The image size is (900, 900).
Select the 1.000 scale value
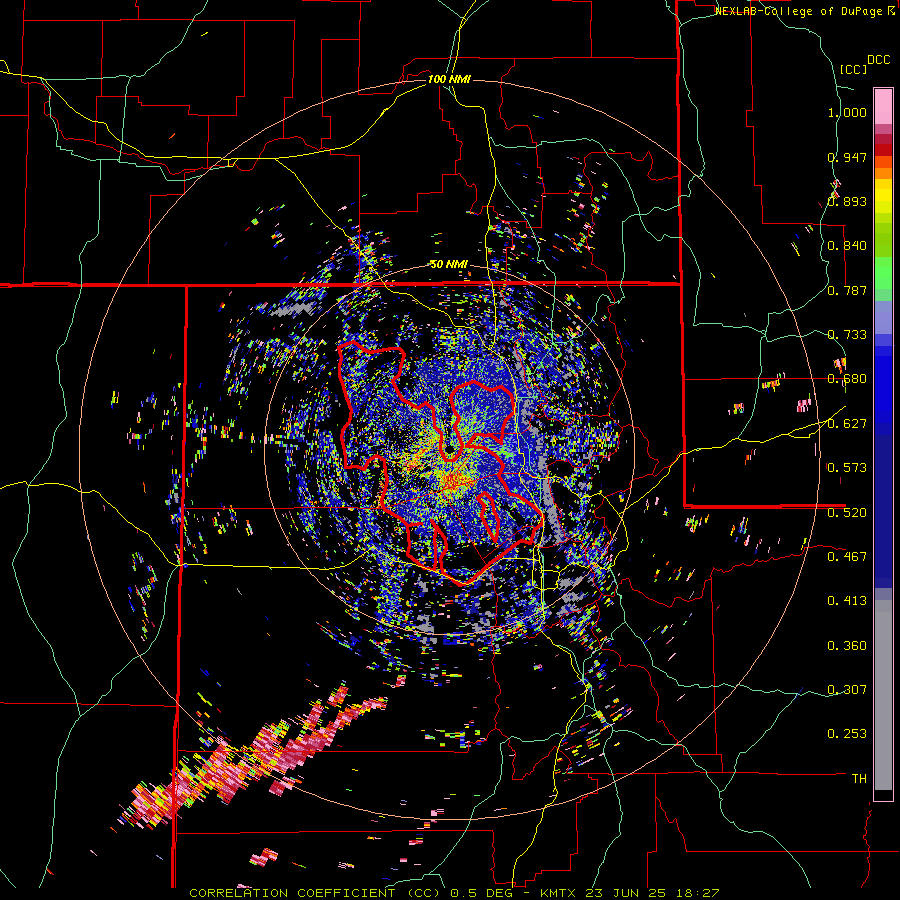click(x=847, y=112)
